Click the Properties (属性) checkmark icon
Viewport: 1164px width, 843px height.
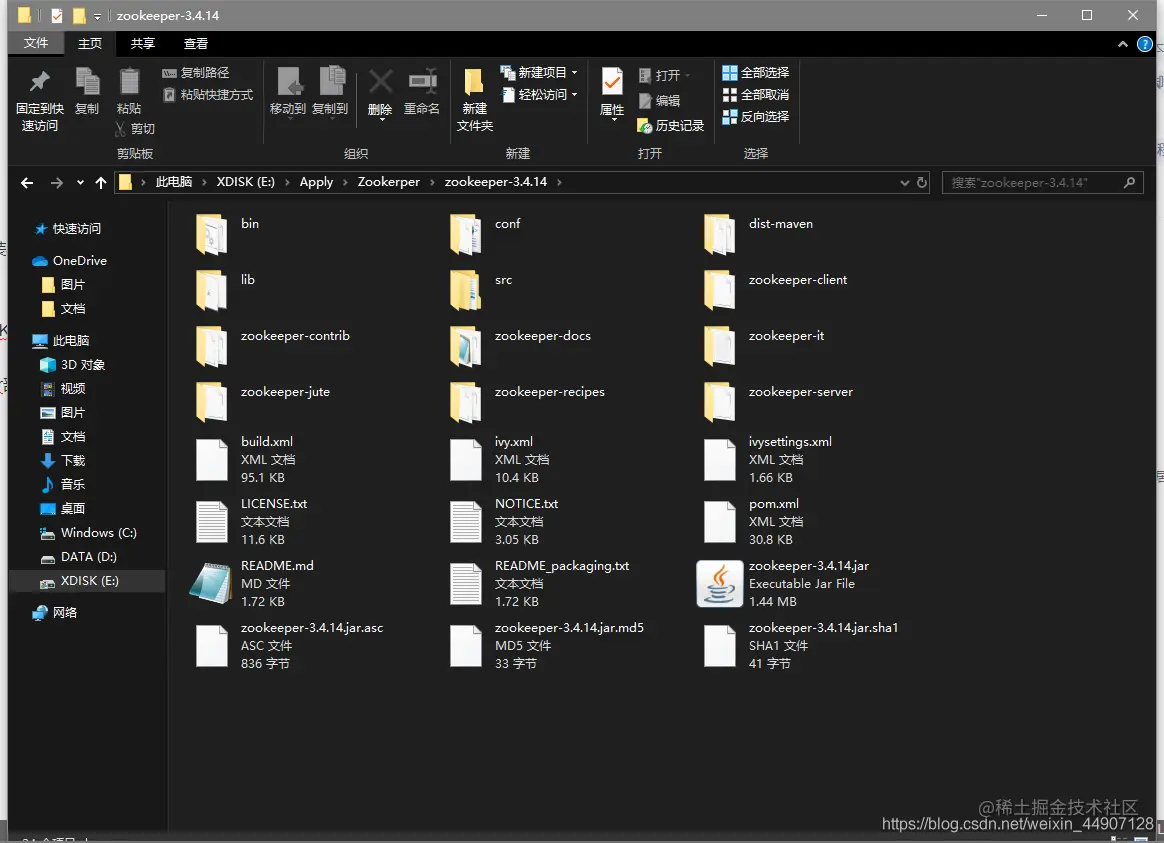612,82
